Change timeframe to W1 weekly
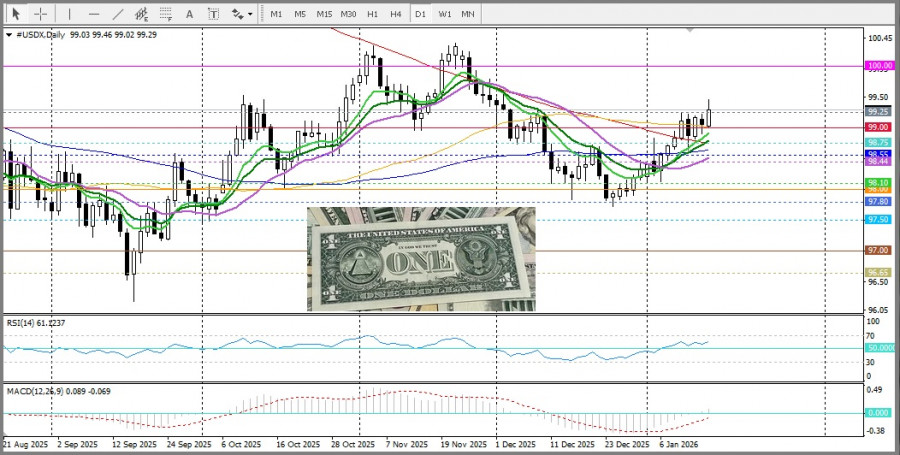Screen dimensions: 900x455 (x=444, y=14)
